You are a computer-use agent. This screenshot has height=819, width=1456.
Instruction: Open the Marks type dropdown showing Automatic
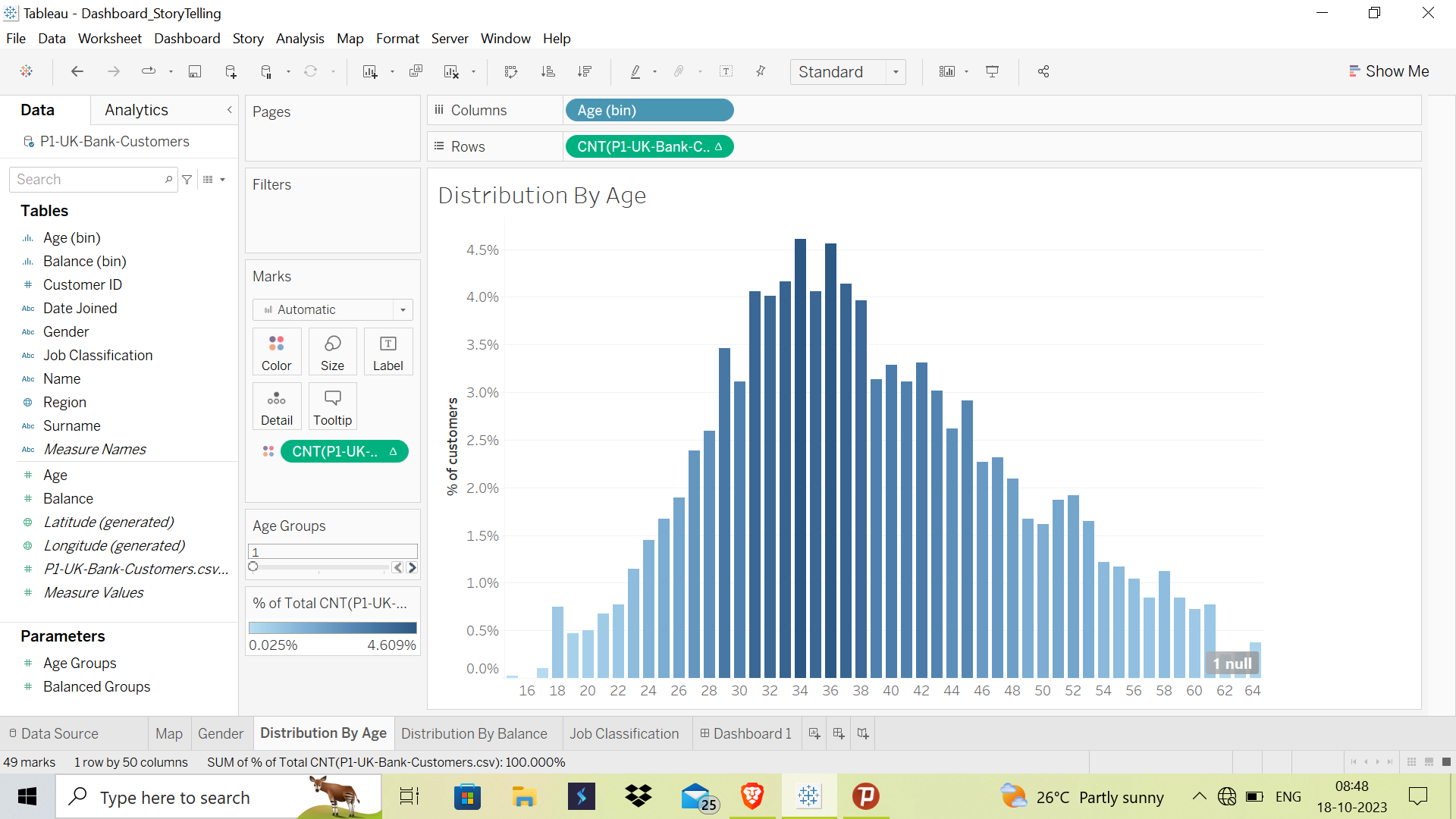pos(403,309)
